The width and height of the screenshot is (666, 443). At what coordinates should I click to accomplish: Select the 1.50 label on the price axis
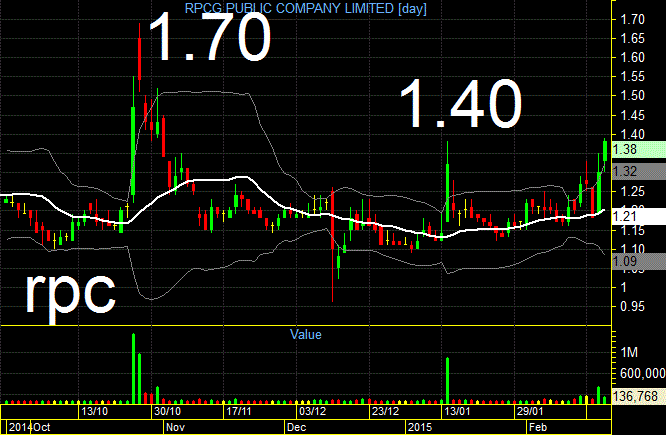coord(632,96)
